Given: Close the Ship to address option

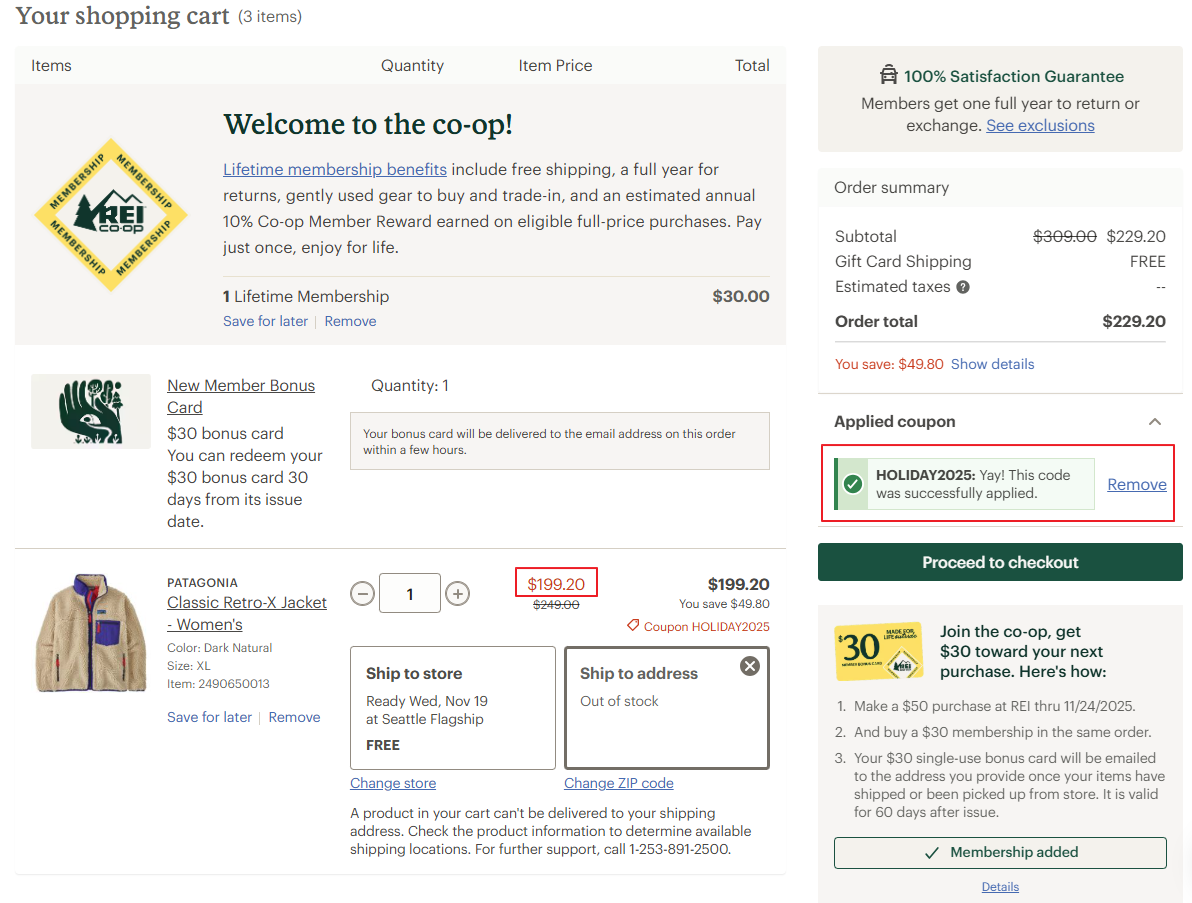Looking at the screenshot, I should click(x=749, y=666).
